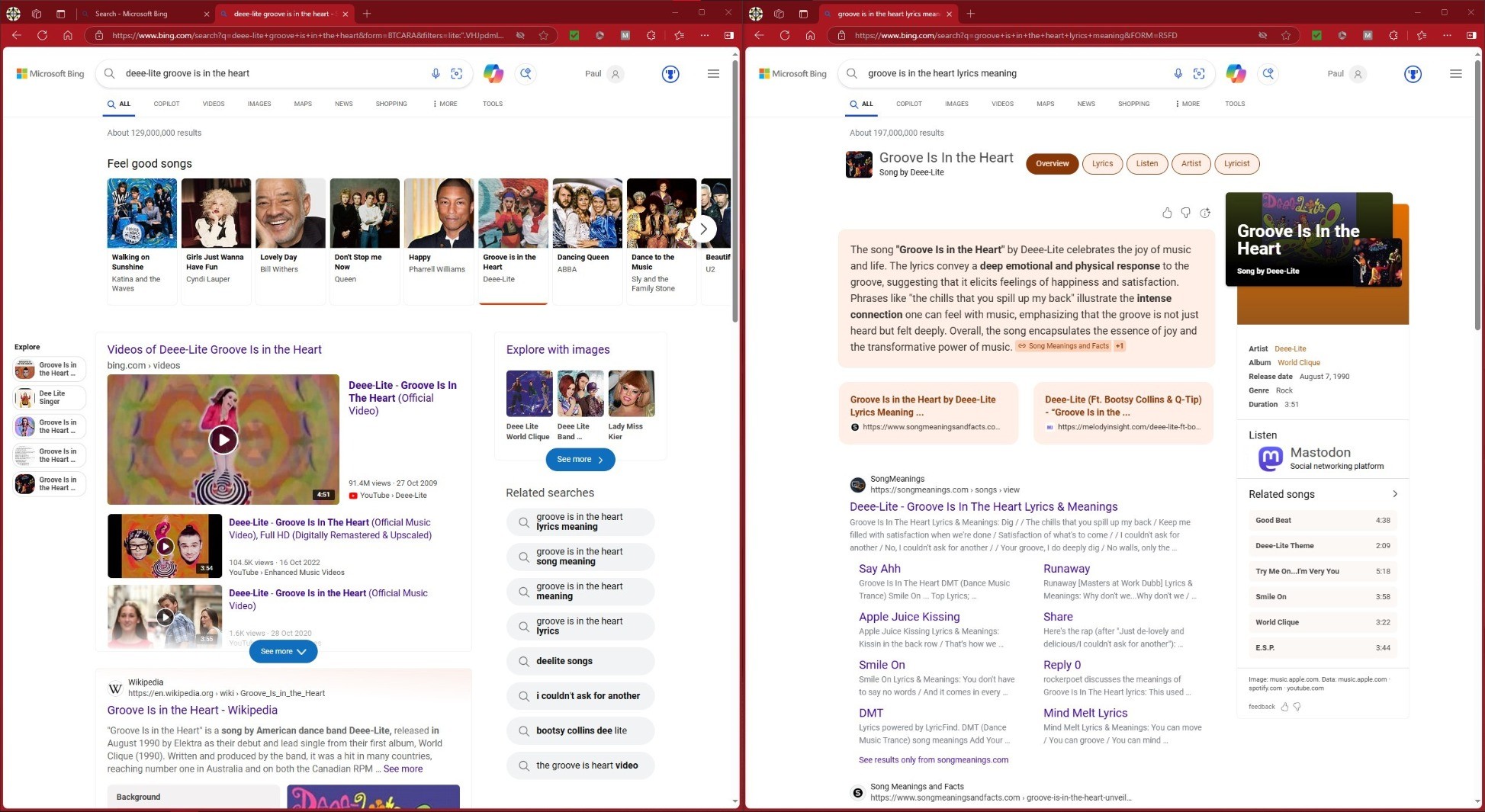Select the Listen pill button
This screenshot has width=1485, height=812.
1146,163
